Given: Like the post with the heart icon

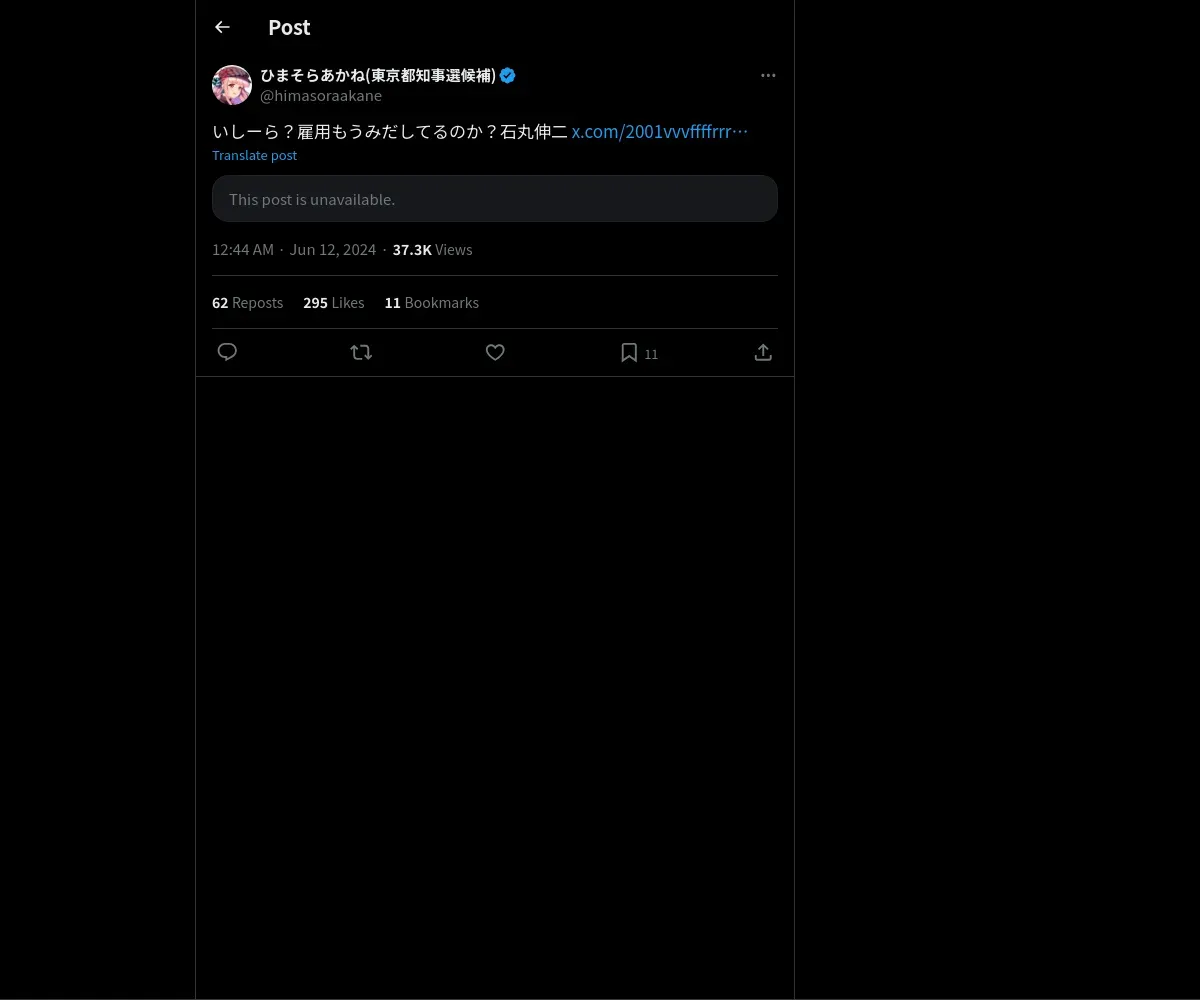Looking at the screenshot, I should point(495,352).
